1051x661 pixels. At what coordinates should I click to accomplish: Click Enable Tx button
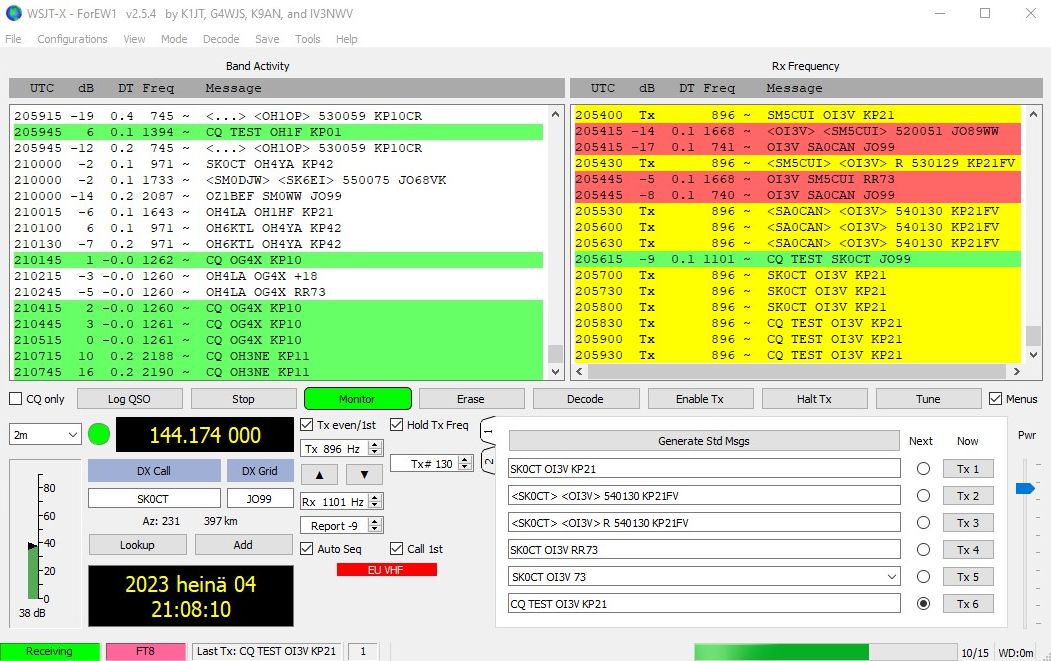pyautogui.click(x=700, y=399)
